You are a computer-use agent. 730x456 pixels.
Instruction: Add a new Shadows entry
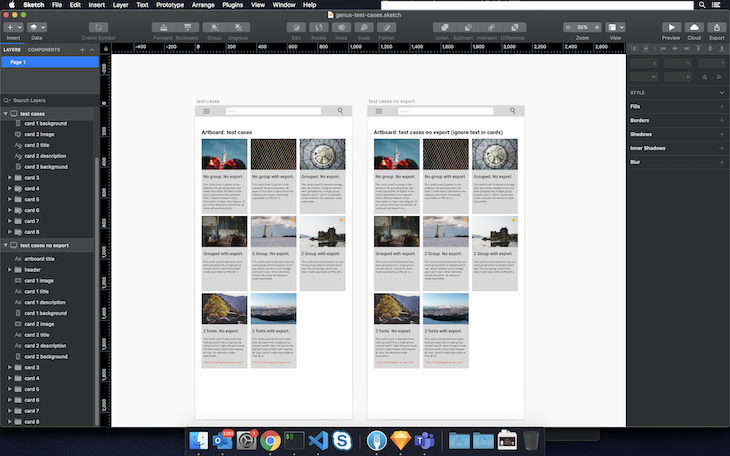coord(722,134)
